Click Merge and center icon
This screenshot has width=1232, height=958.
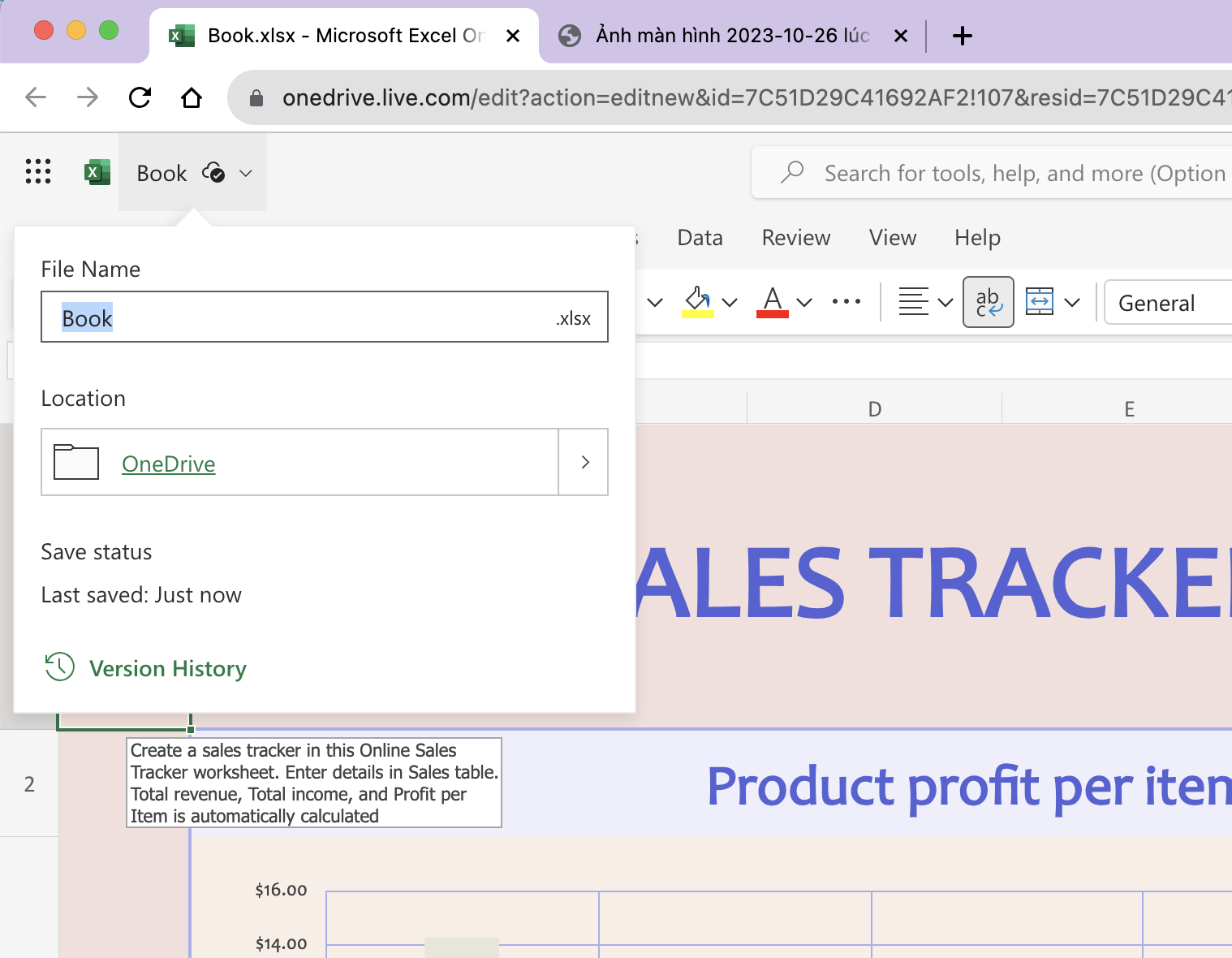tap(1040, 302)
